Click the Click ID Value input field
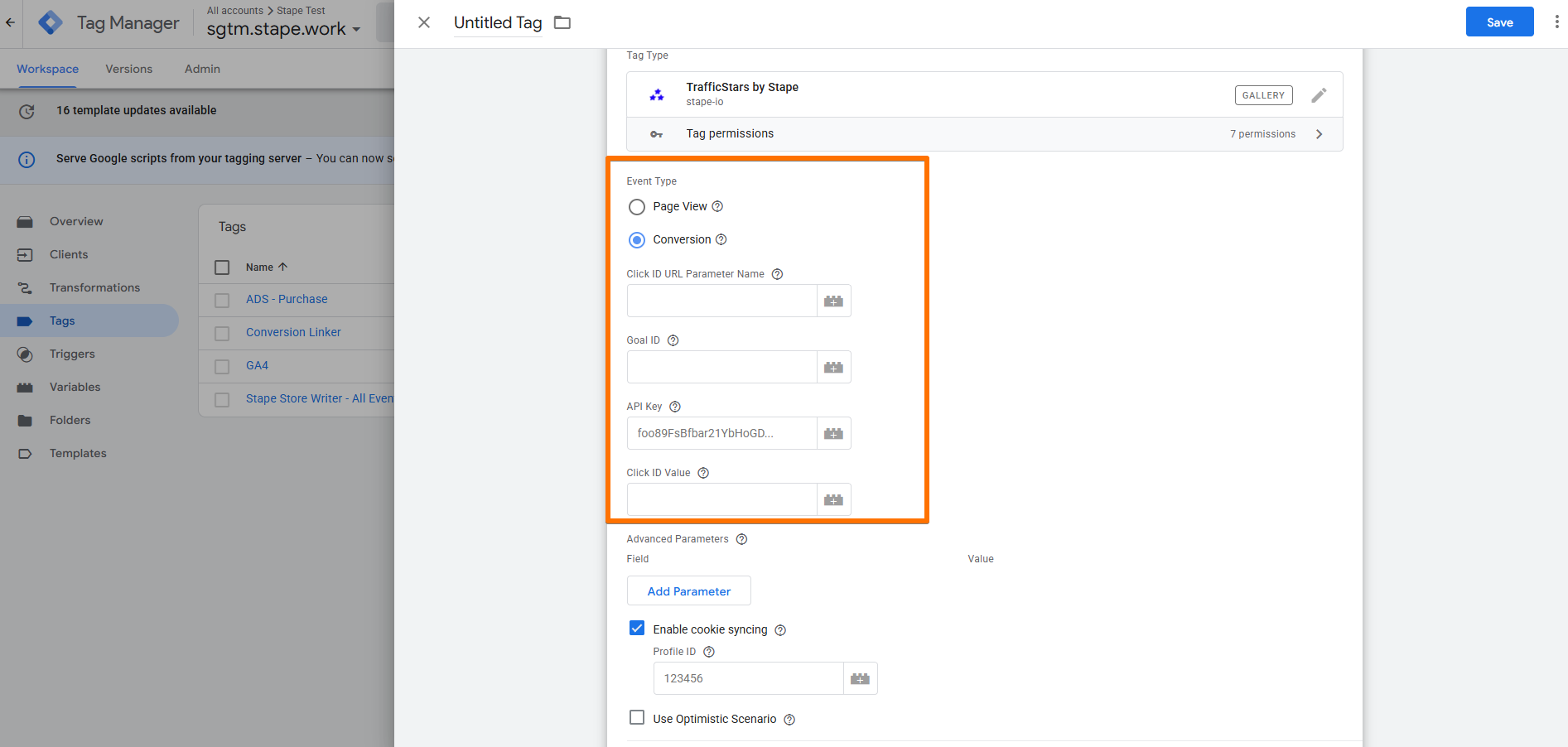 (x=721, y=499)
